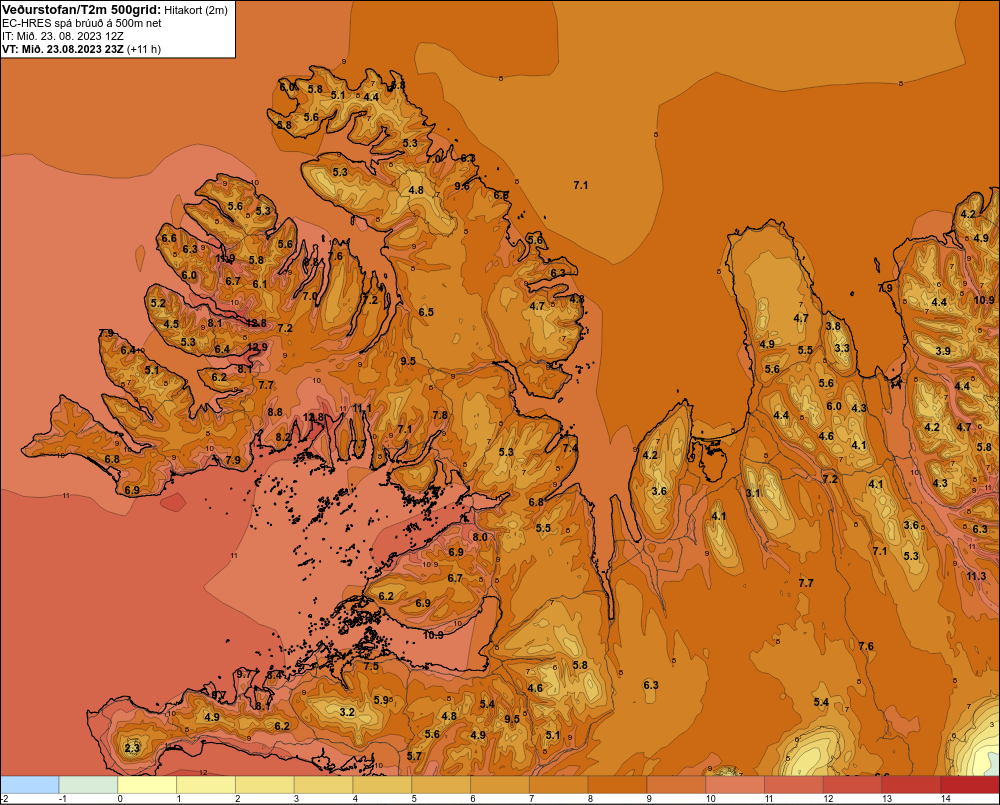Pick the 4 to 5 degree legend swatch

(382, 785)
